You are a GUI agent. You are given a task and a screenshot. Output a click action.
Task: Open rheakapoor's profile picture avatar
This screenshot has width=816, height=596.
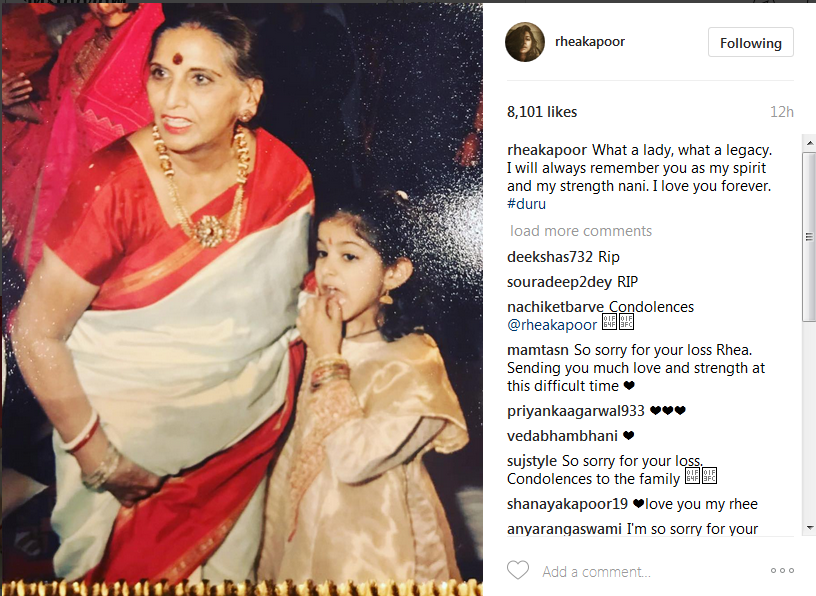pos(525,42)
